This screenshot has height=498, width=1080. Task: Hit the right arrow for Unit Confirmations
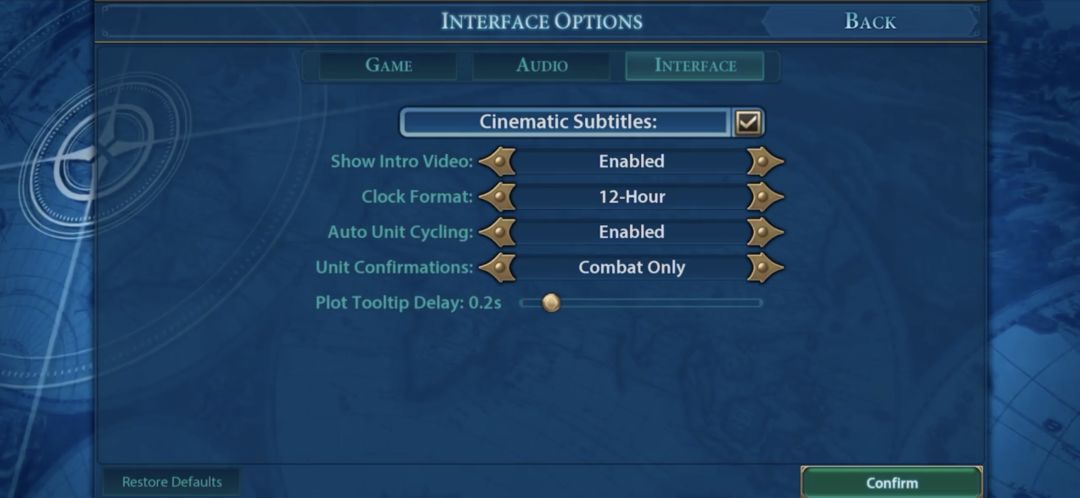click(x=765, y=268)
